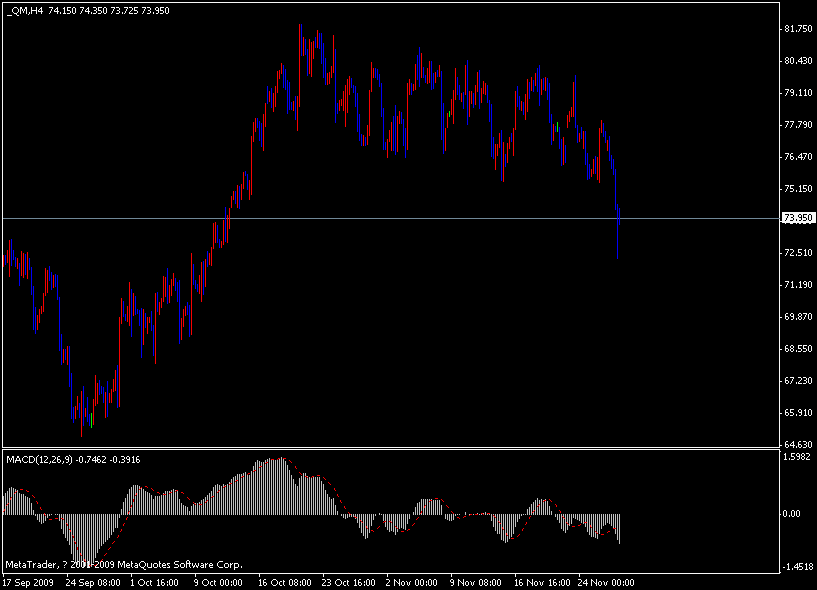Image resolution: width=817 pixels, height=590 pixels.
Task: Click the MACD(12,26,9) indicator label
Action: (40, 459)
